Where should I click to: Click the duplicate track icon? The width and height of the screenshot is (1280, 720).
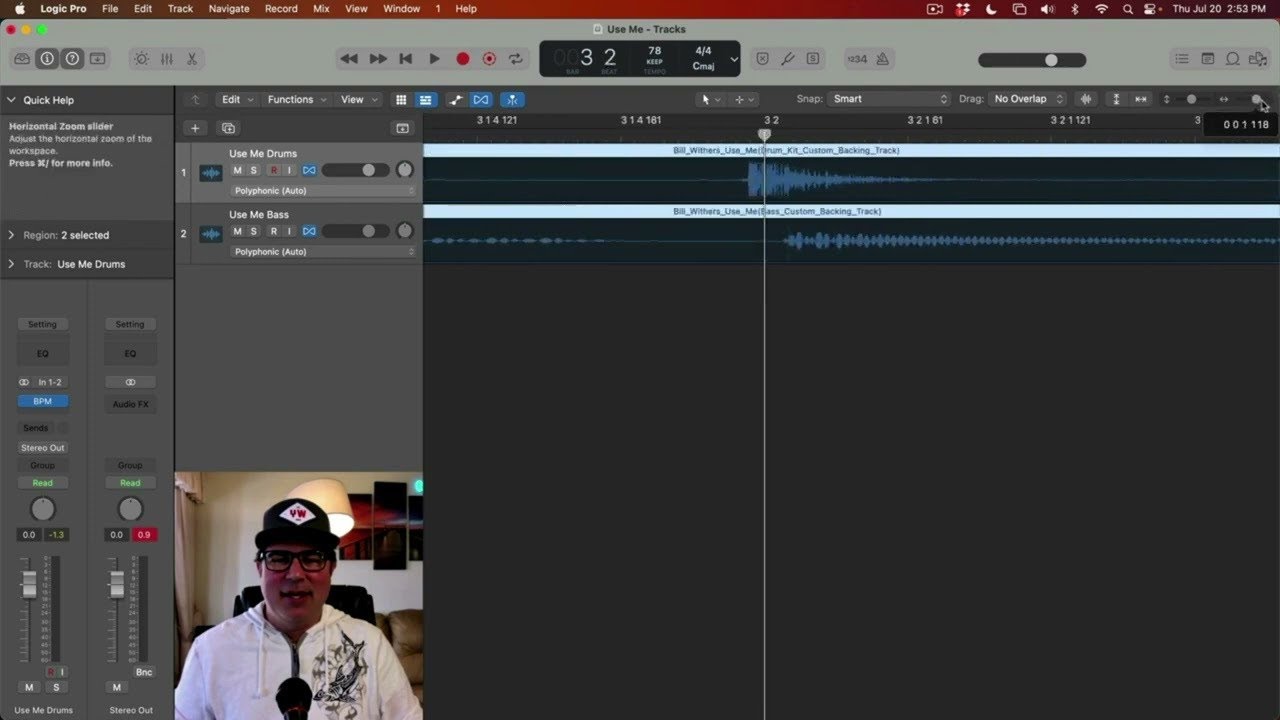[x=228, y=128]
